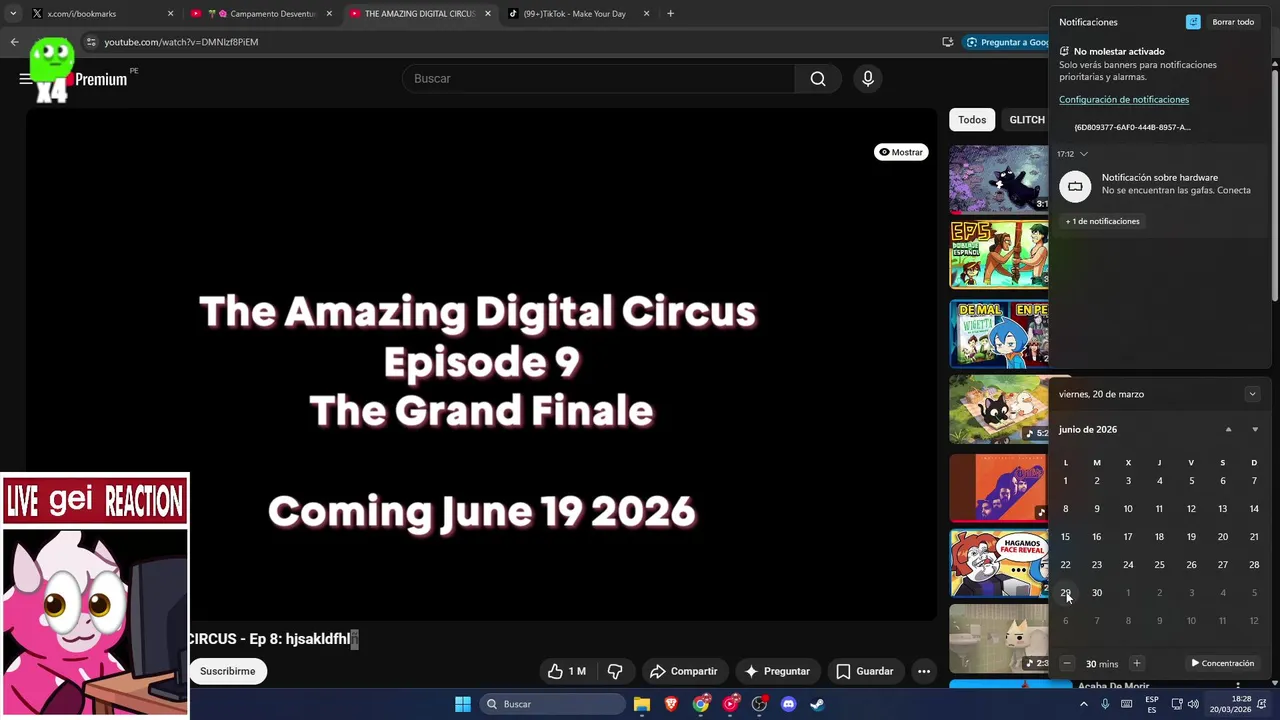This screenshot has height=720, width=1280.
Task: Increase focus minutes with plus button
Action: click(x=1136, y=663)
